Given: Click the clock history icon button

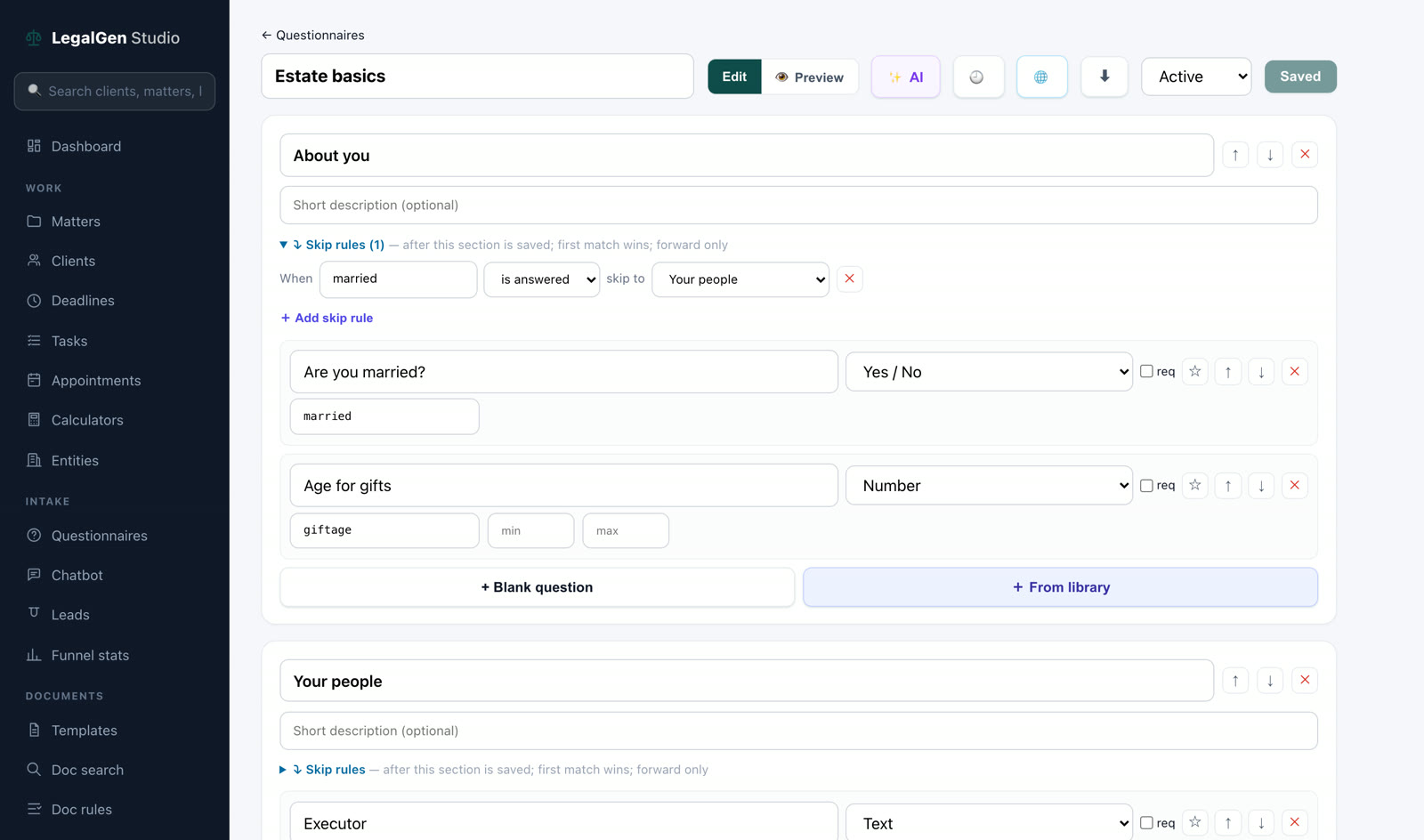Looking at the screenshot, I should [978, 77].
